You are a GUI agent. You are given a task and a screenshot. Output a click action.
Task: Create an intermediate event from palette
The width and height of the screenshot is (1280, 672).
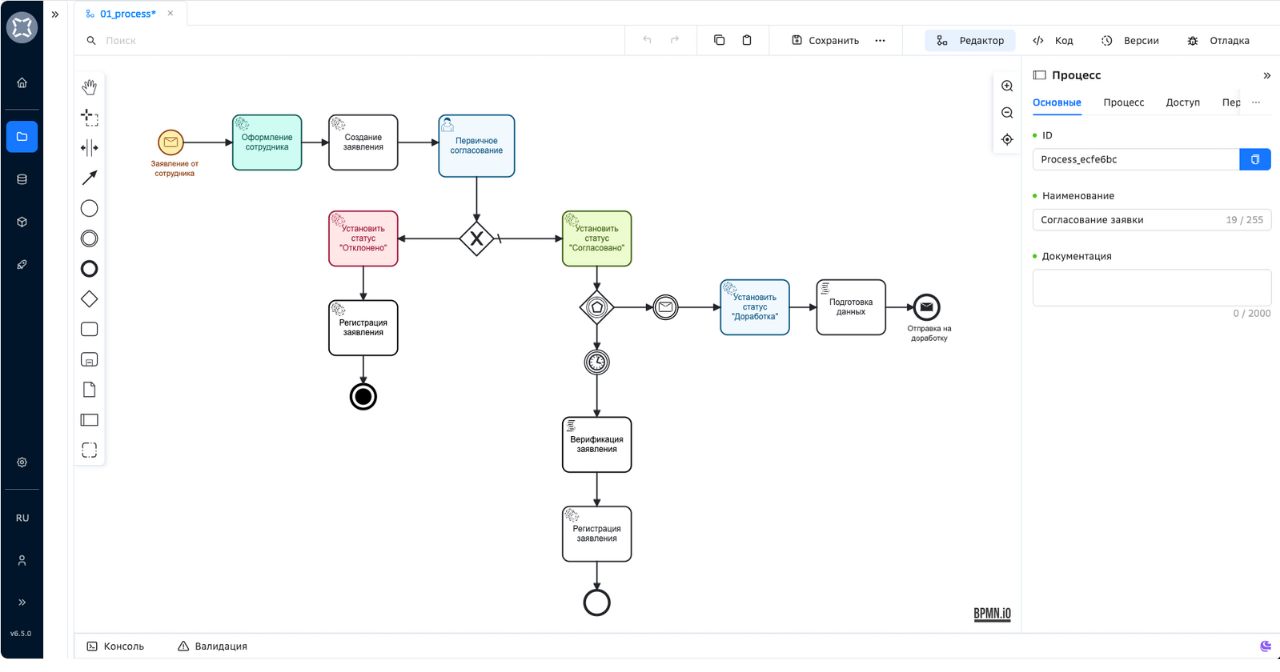89,238
